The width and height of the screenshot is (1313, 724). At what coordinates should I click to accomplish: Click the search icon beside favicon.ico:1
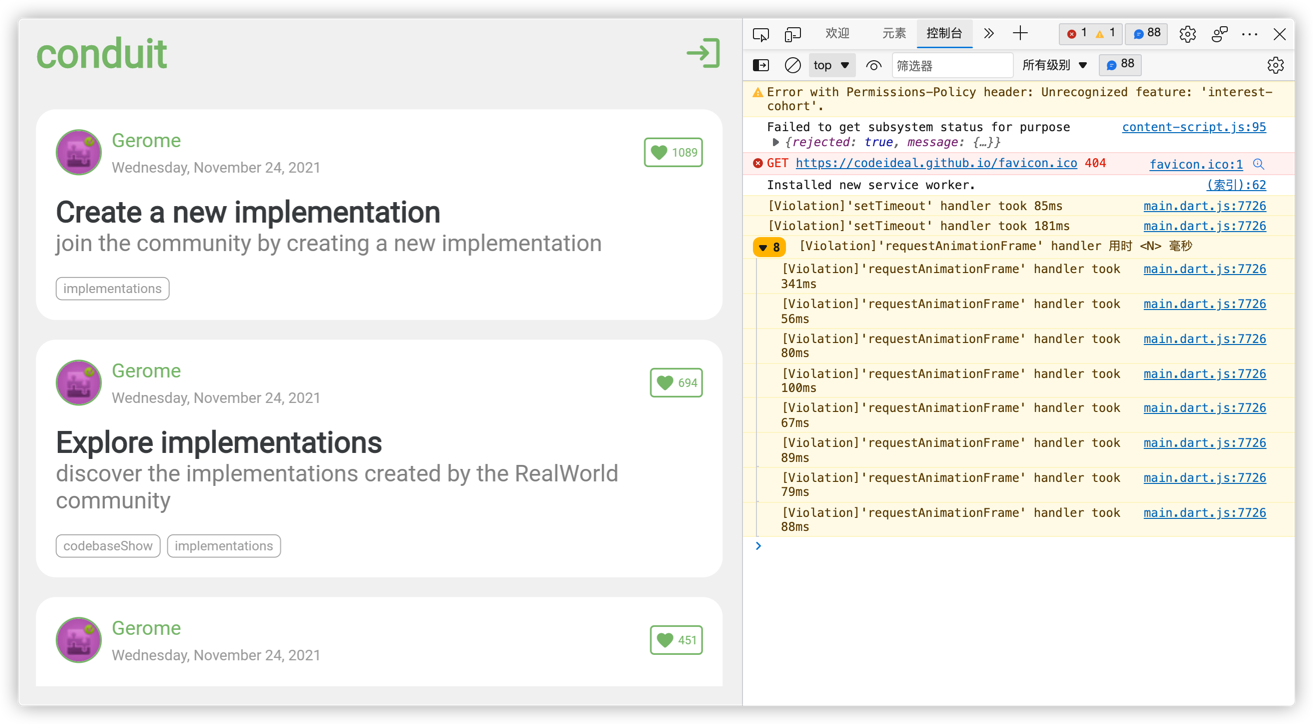(1259, 164)
